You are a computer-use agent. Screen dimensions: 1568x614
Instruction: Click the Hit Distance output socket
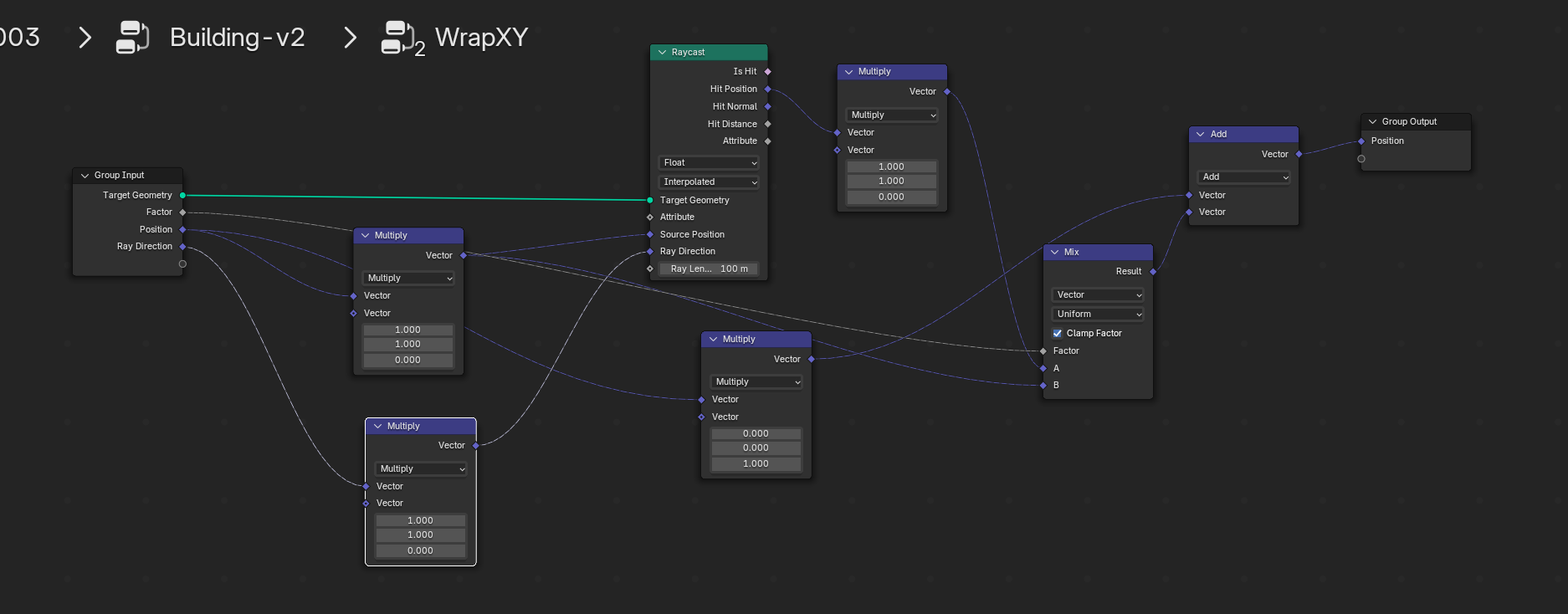(768, 125)
